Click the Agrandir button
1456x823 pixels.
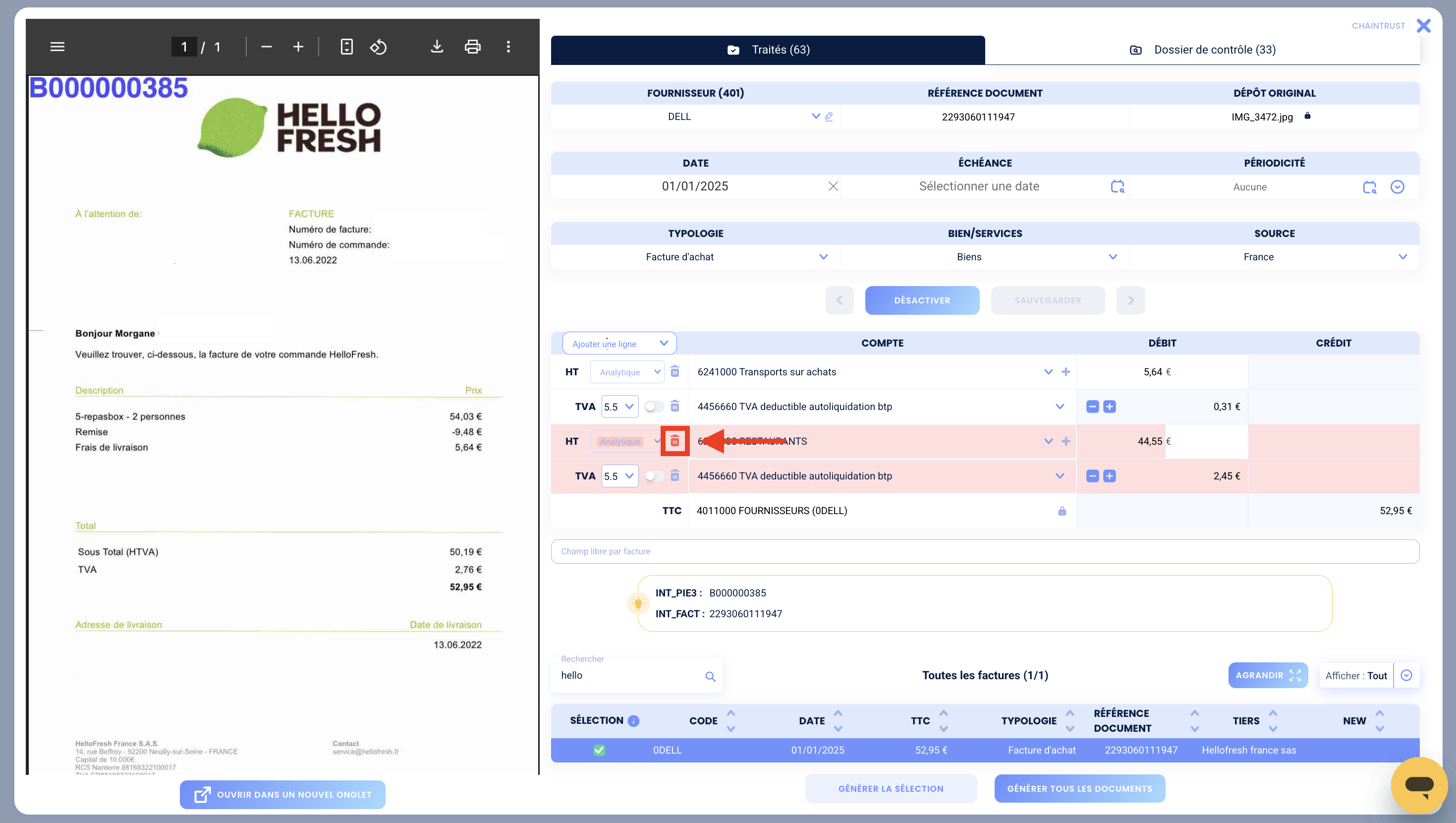pyautogui.click(x=1267, y=675)
